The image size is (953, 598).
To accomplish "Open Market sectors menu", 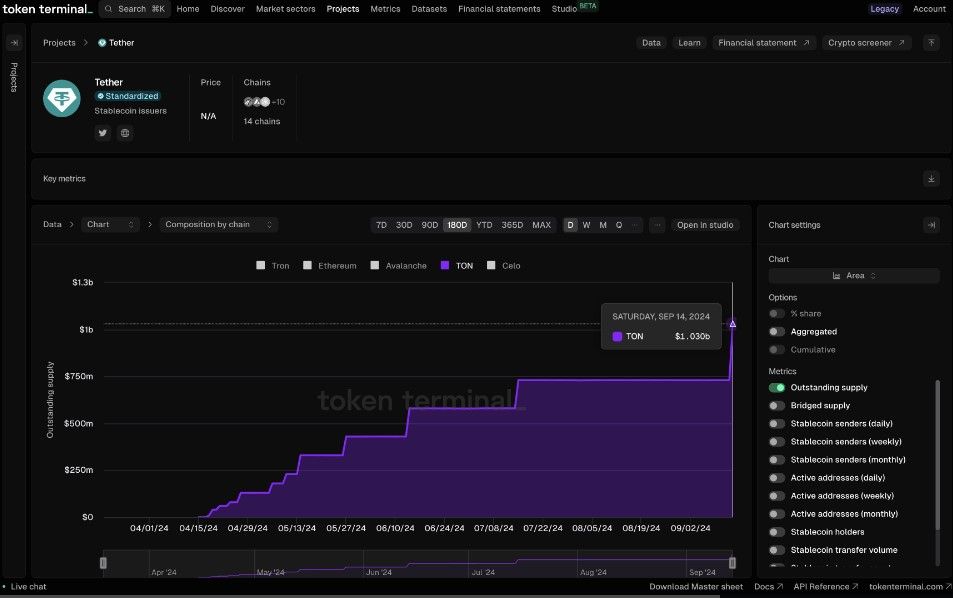I will 286,9.
